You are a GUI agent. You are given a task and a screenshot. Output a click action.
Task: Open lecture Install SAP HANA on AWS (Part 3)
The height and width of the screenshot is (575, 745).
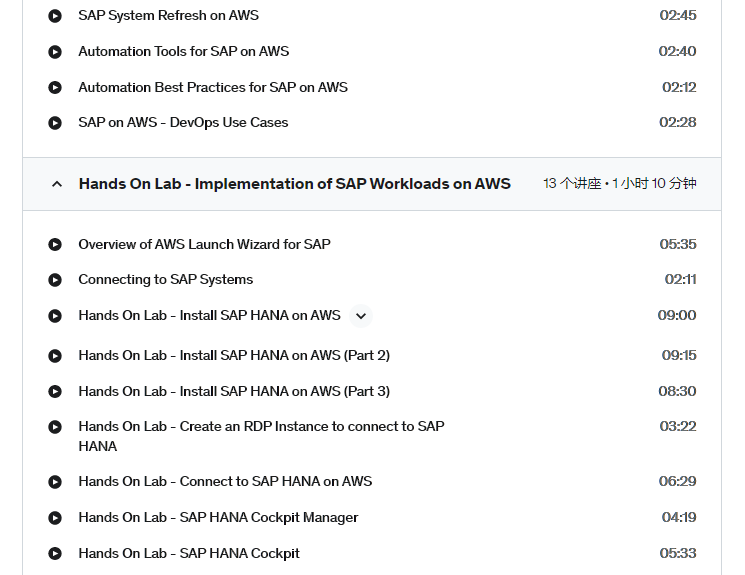[x=234, y=391]
